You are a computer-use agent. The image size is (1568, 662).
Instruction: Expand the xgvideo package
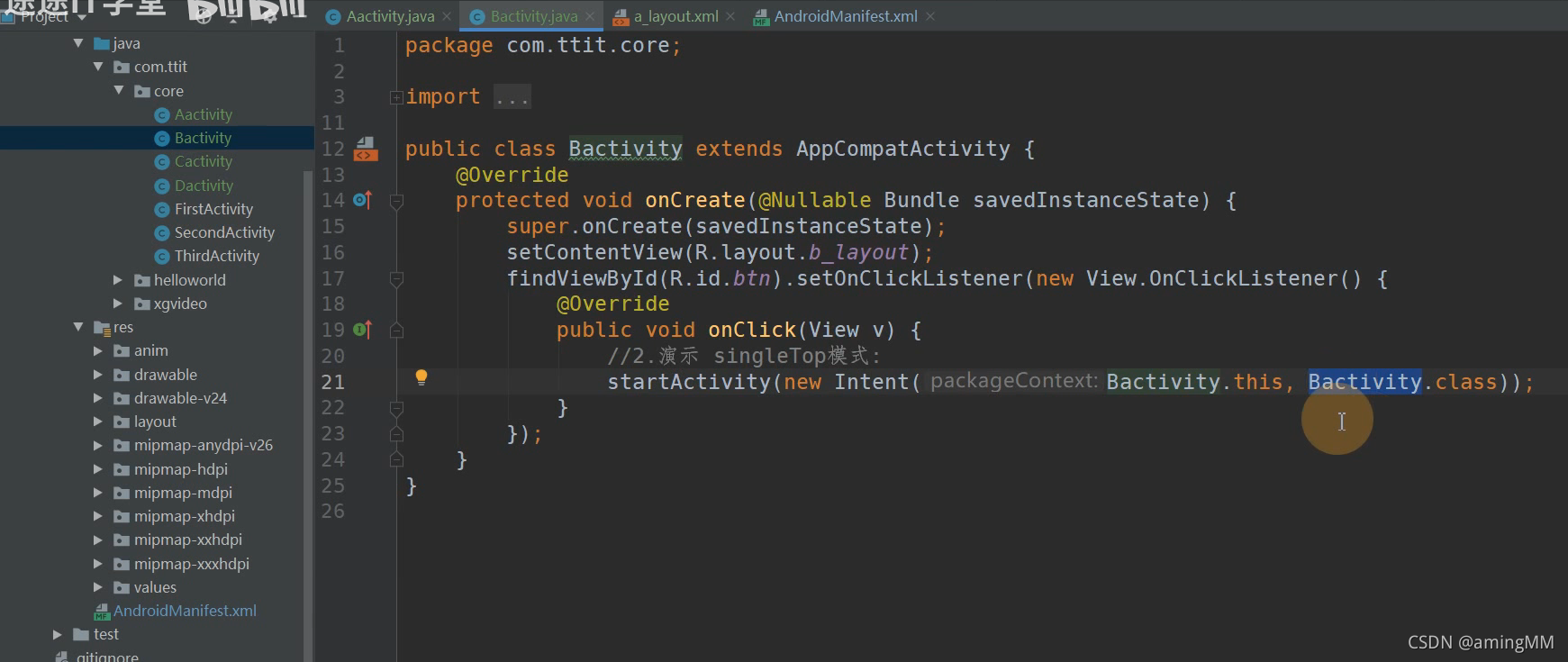point(118,304)
